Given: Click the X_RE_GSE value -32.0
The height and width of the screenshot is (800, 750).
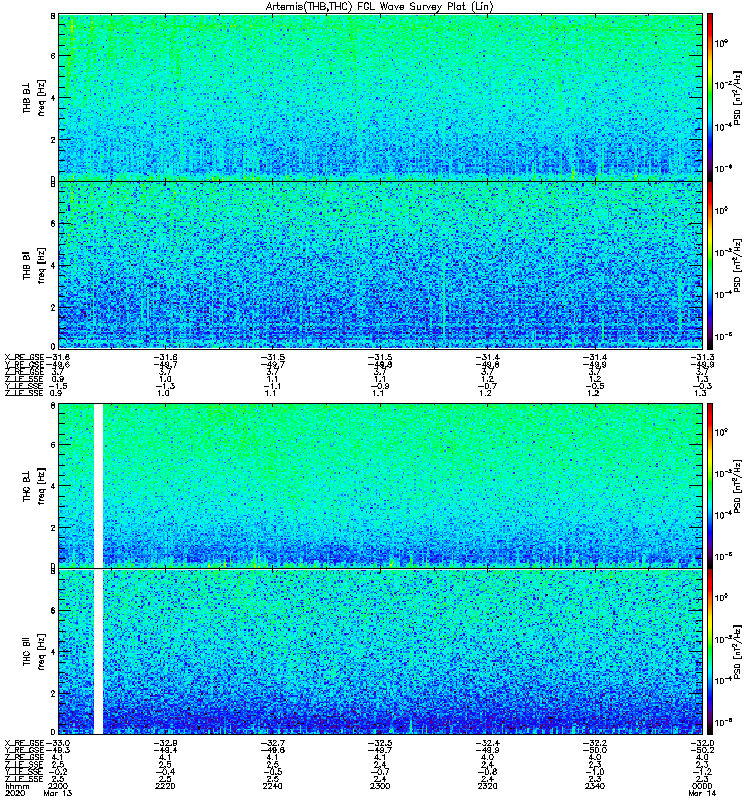Looking at the screenshot, I should coord(702,743).
